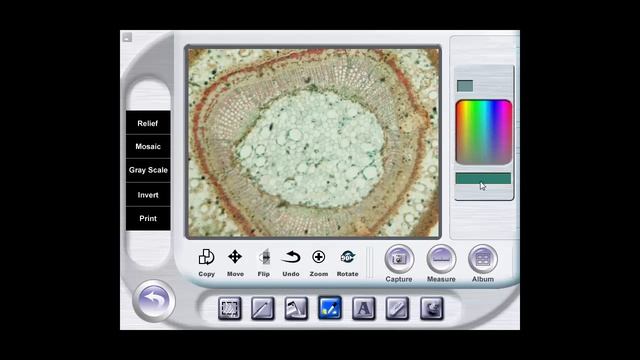
Task: Apply the Relief effect
Action: coord(148,123)
